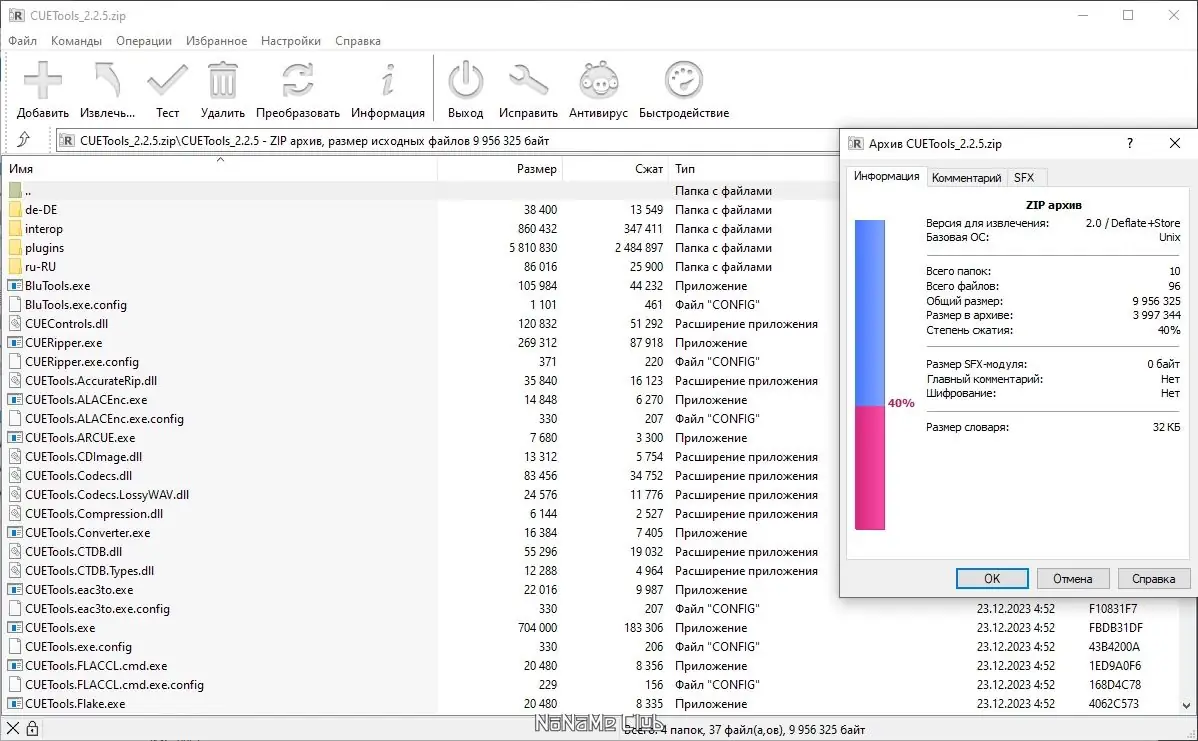Click the Извлечь (Extract) toolbar icon
This screenshot has height=741, width=1198.
click(x=107, y=80)
